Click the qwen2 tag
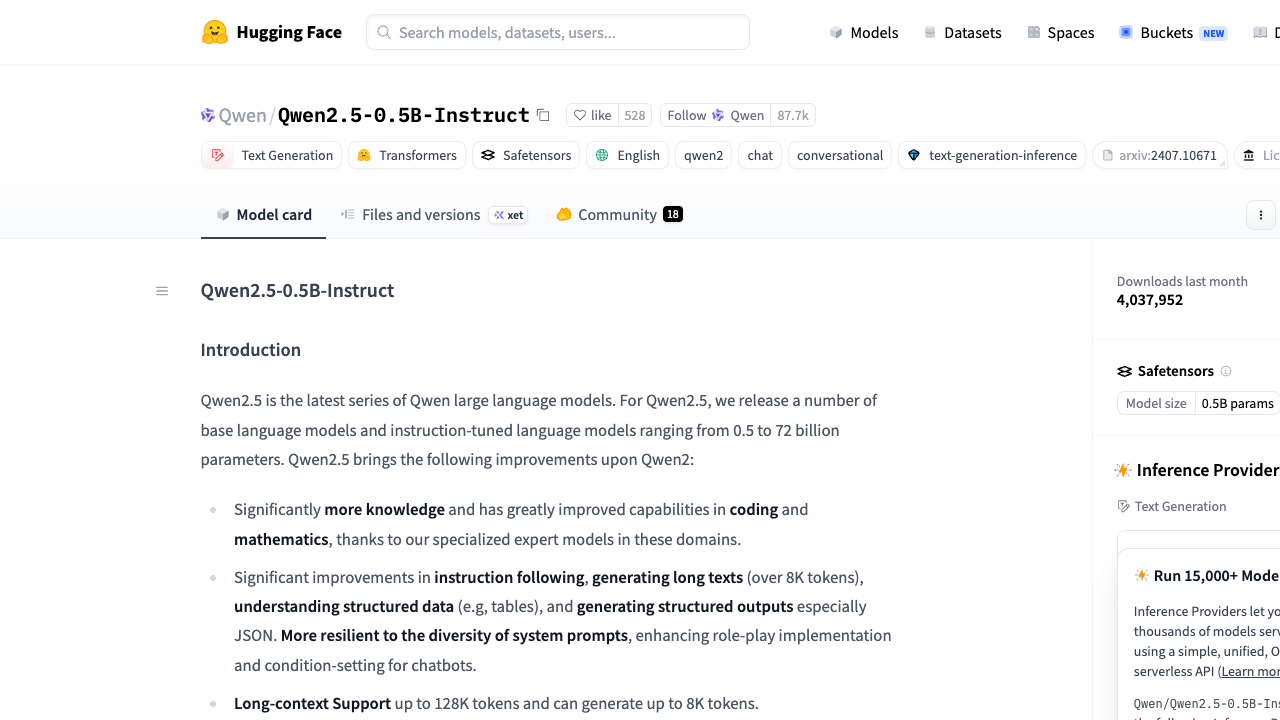Viewport: 1280px width, 720px height. click(704, 155)
